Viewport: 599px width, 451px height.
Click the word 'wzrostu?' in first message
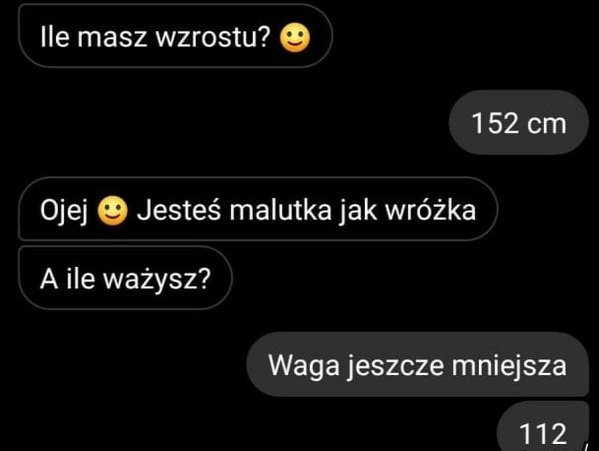coord(214,37)
